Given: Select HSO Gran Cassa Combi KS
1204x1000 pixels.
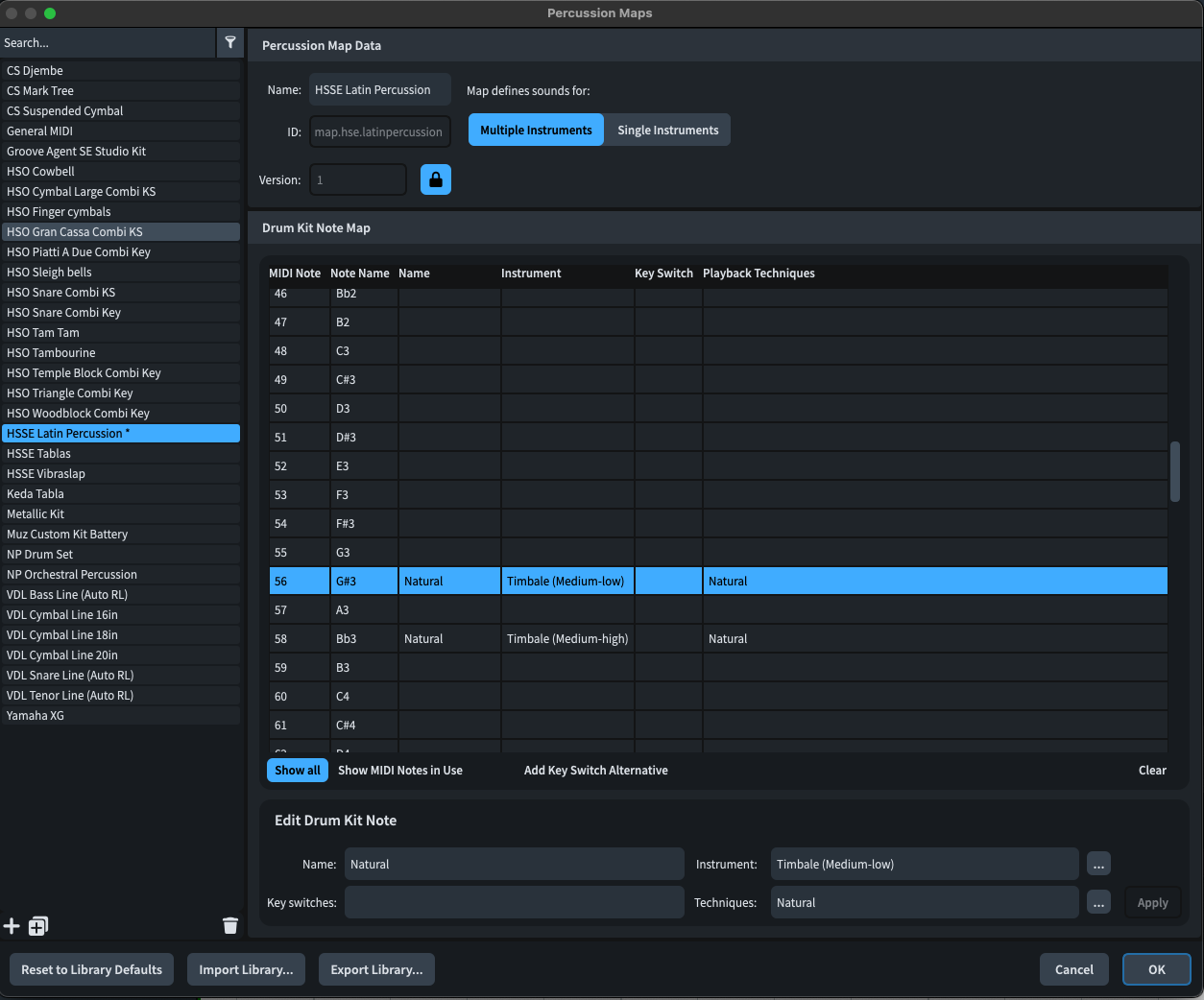Looking at the screenshot, I should [x=120, y=231].
